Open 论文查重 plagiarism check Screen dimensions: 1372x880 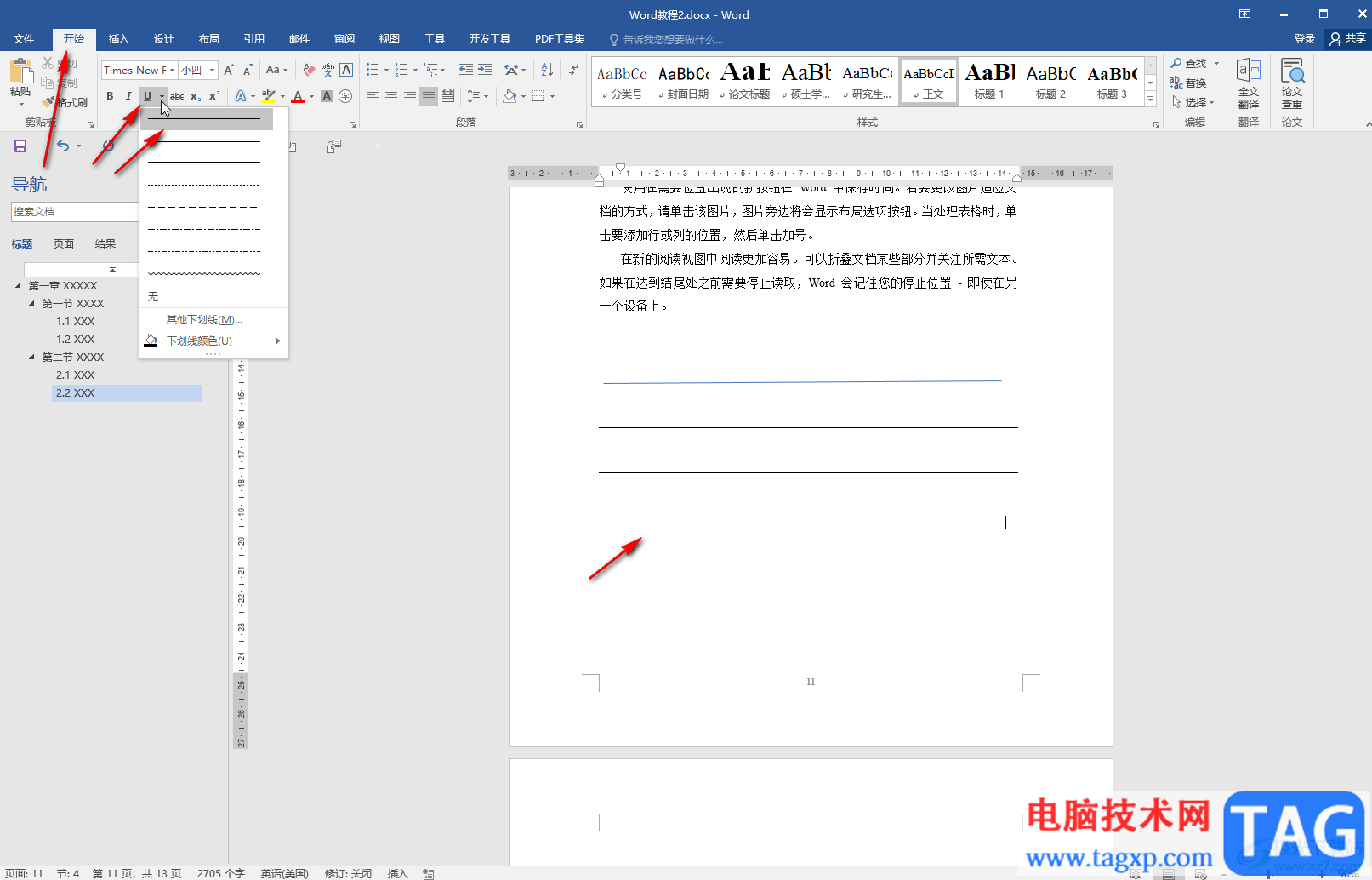coord(1292,83)
